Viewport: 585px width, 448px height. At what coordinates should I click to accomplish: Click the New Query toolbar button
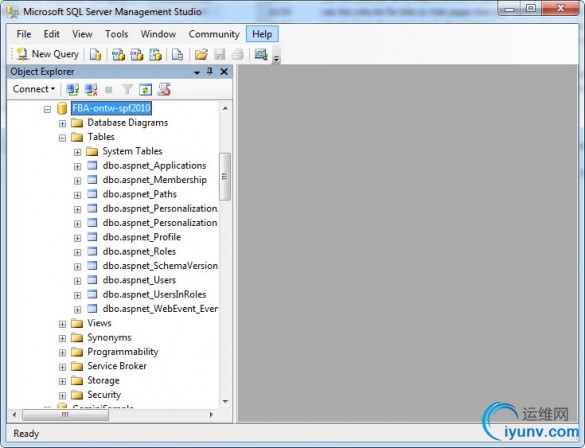[x=47, y=54]
